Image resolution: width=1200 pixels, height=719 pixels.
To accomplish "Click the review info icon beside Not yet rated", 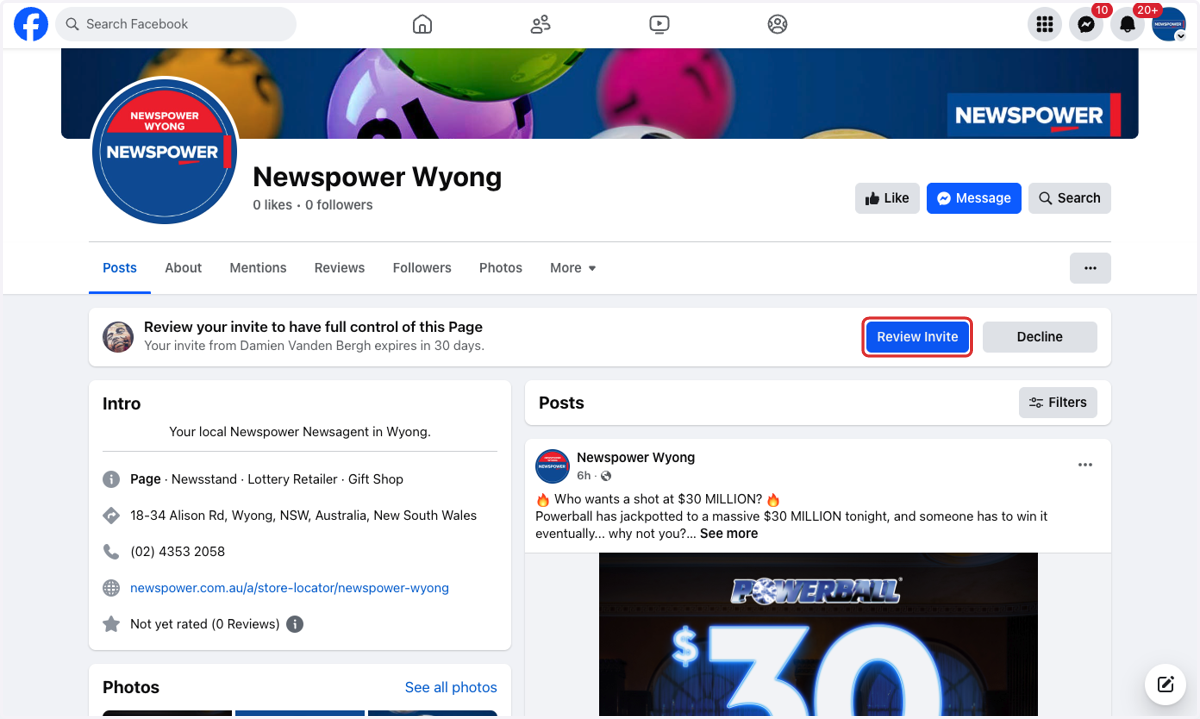I will click(295, 624).
